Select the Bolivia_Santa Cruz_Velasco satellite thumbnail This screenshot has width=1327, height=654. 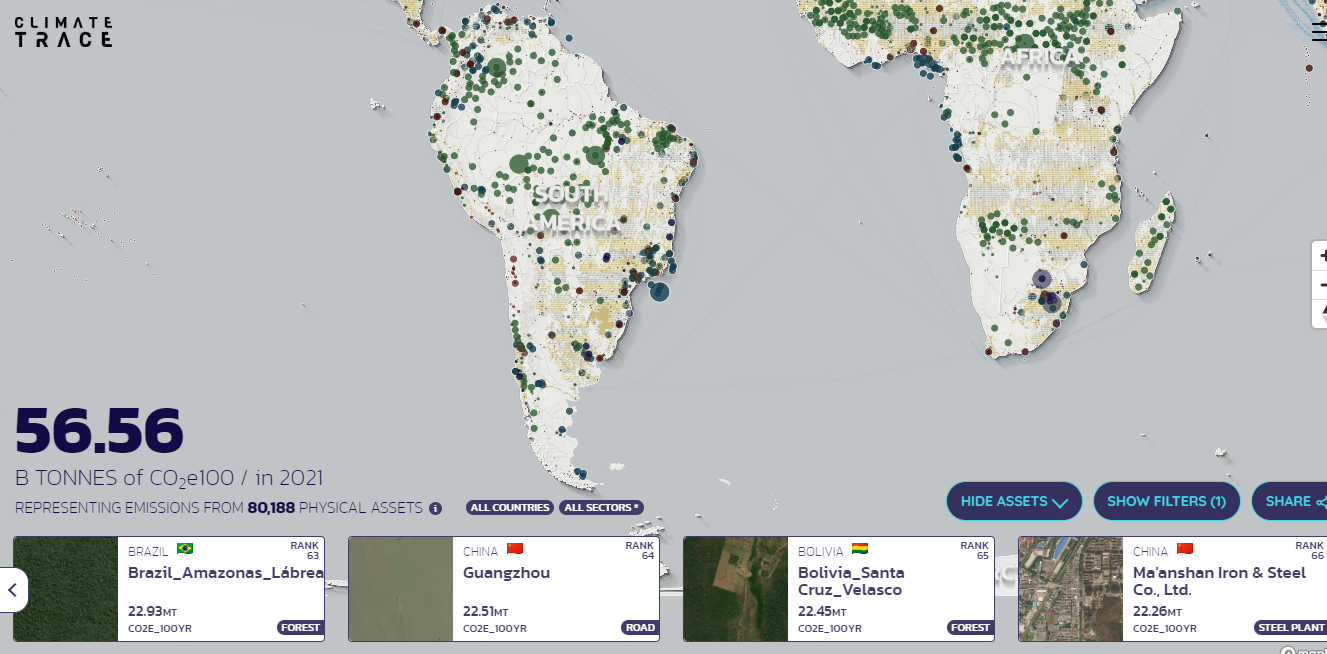736,589
